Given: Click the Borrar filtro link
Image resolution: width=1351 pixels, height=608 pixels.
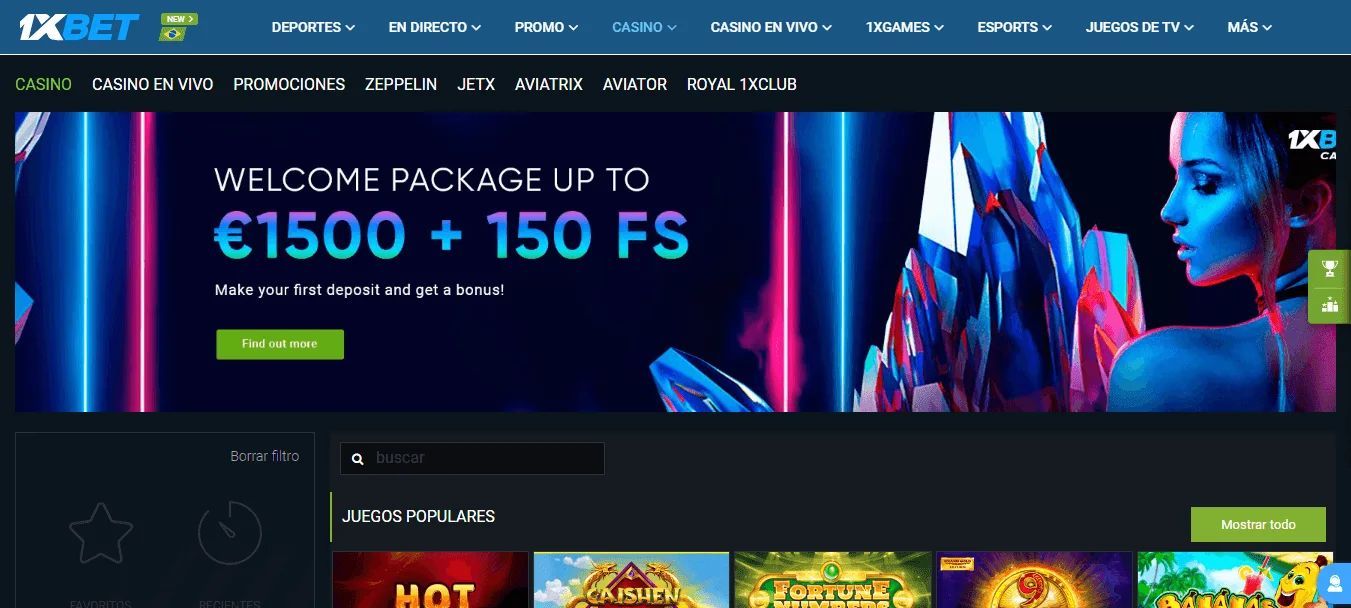Looking at the screenshot, I should [x=265, y=456].
